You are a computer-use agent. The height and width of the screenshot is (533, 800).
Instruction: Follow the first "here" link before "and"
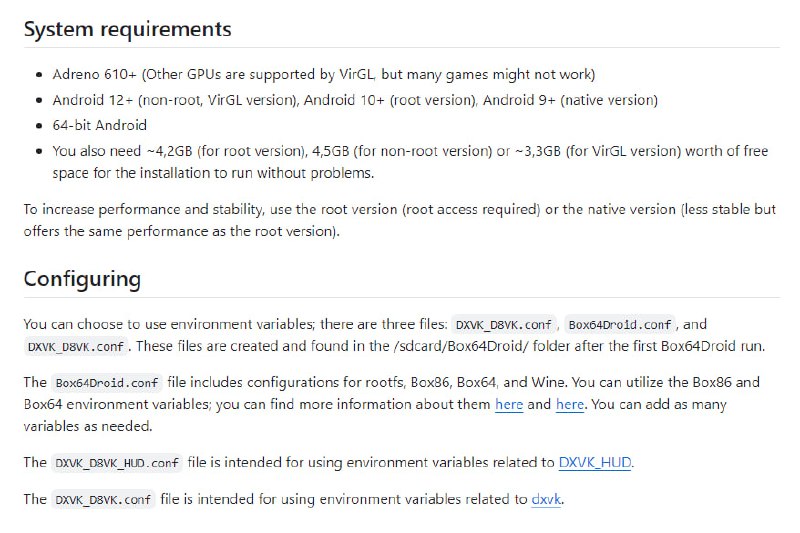pos(509,404)
